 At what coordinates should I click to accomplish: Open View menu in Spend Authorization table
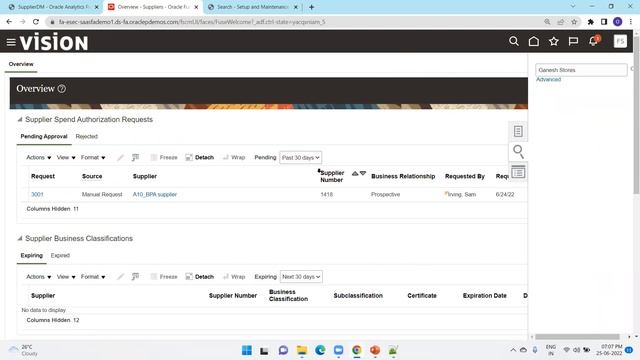pos(66,158)
